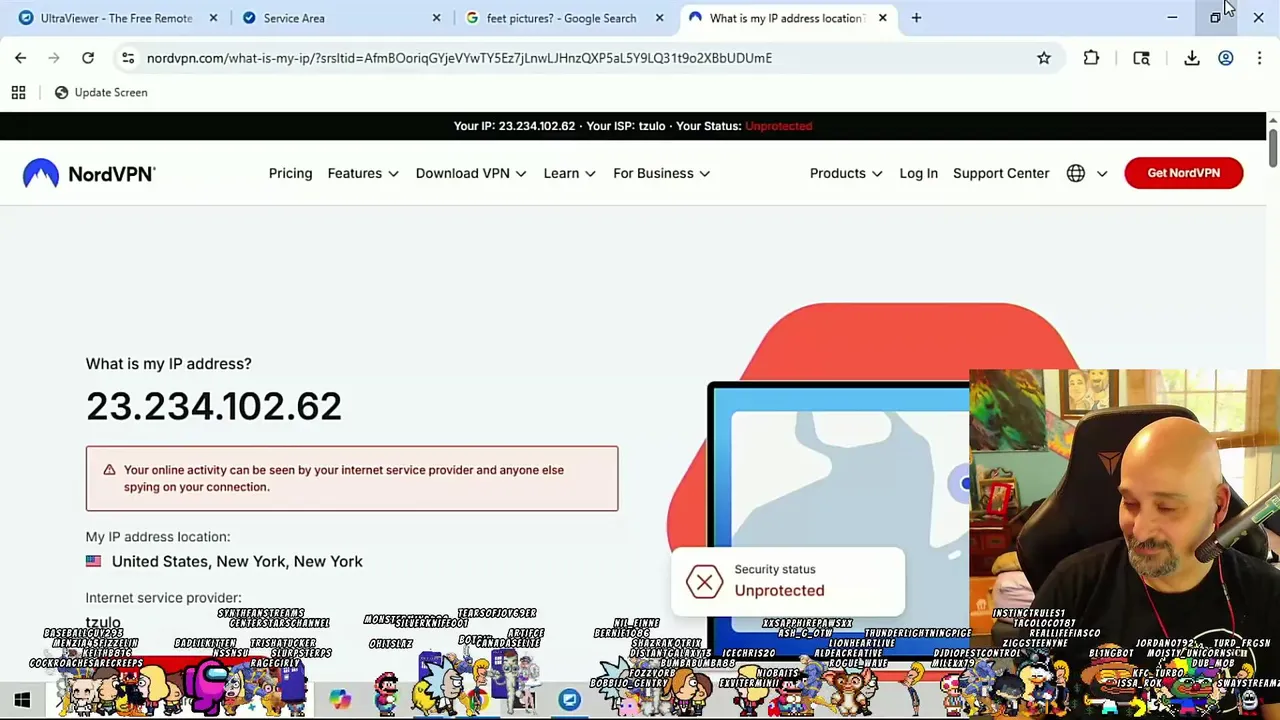Screen dimensions: 1280x720
Task: Open the Chrome three-dot menu
Action: (1259, 58)
